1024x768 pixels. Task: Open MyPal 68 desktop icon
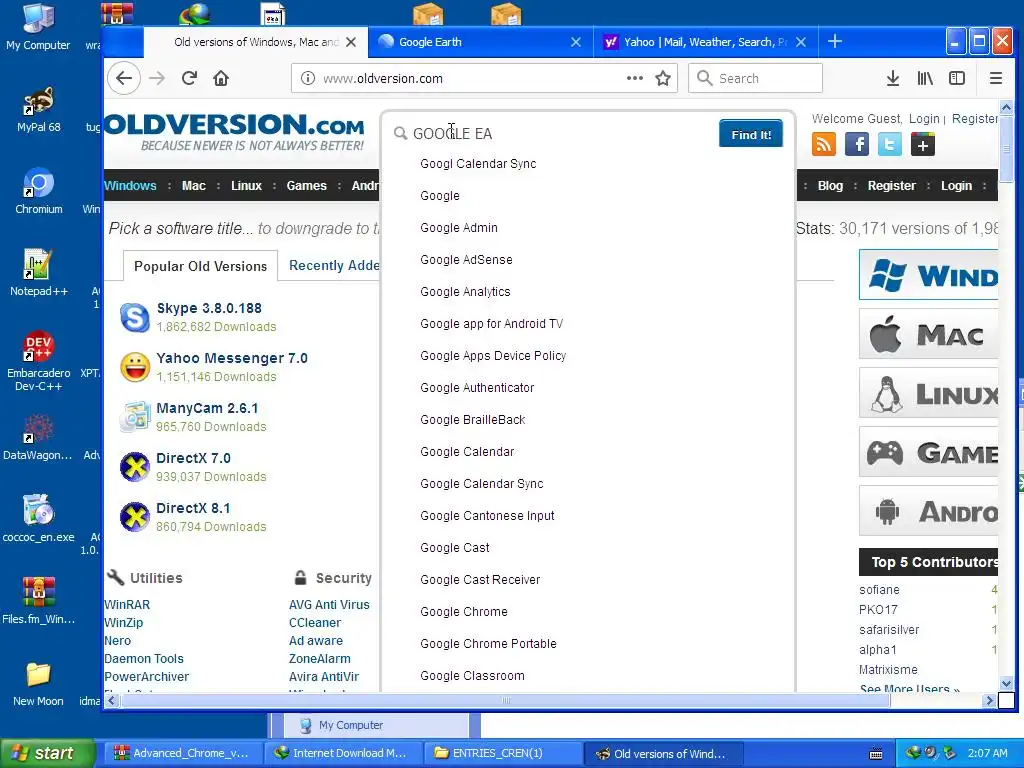pyautogui.click(x=39, y=109)
